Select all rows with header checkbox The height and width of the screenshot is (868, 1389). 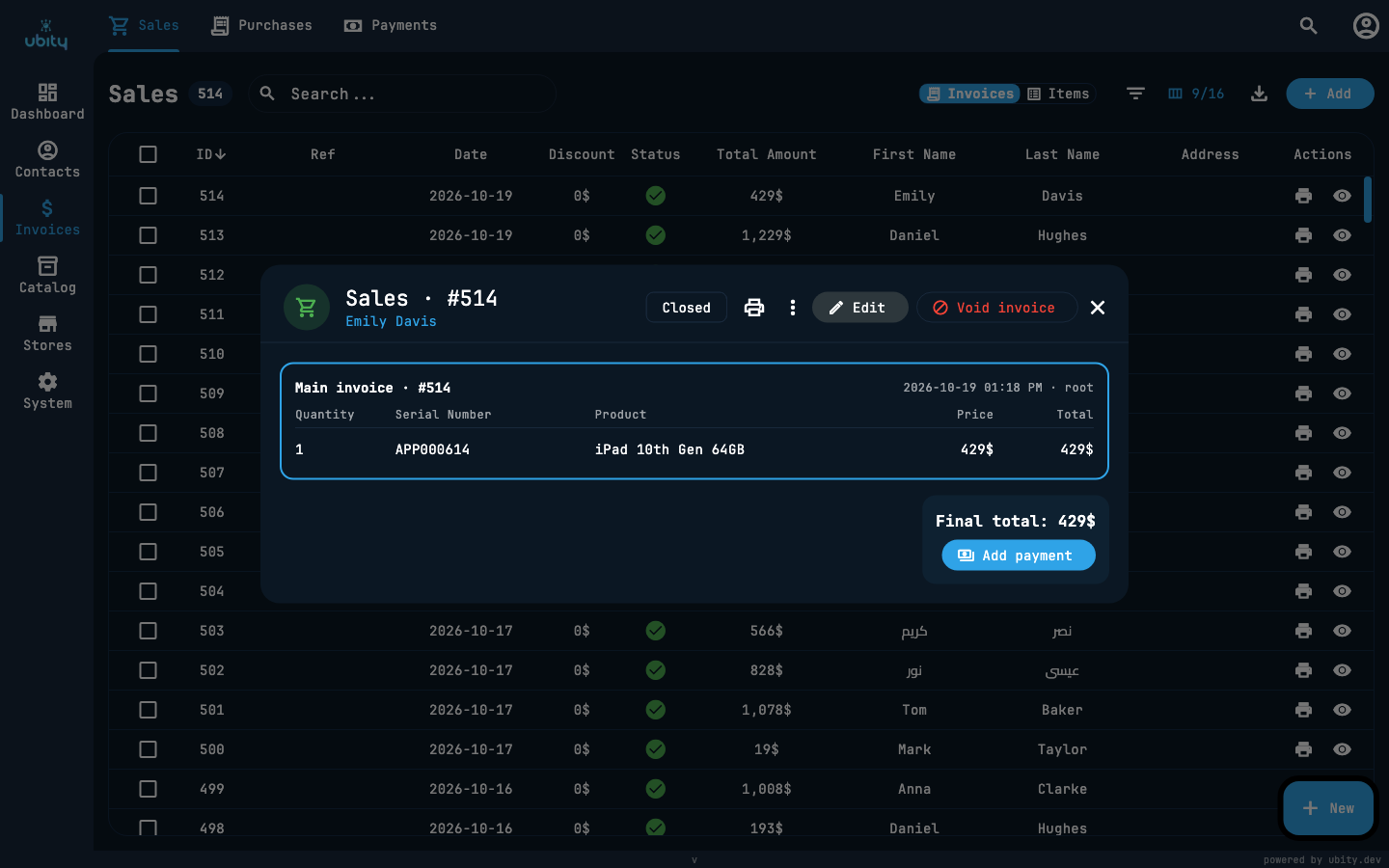[148, 154]
